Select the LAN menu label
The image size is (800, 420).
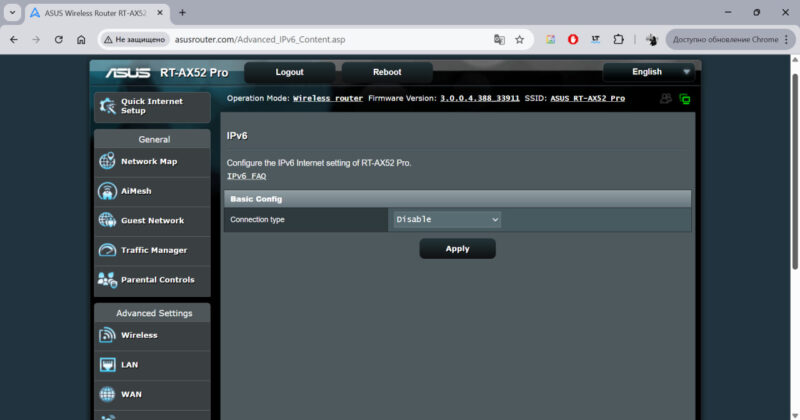point(130,365)
